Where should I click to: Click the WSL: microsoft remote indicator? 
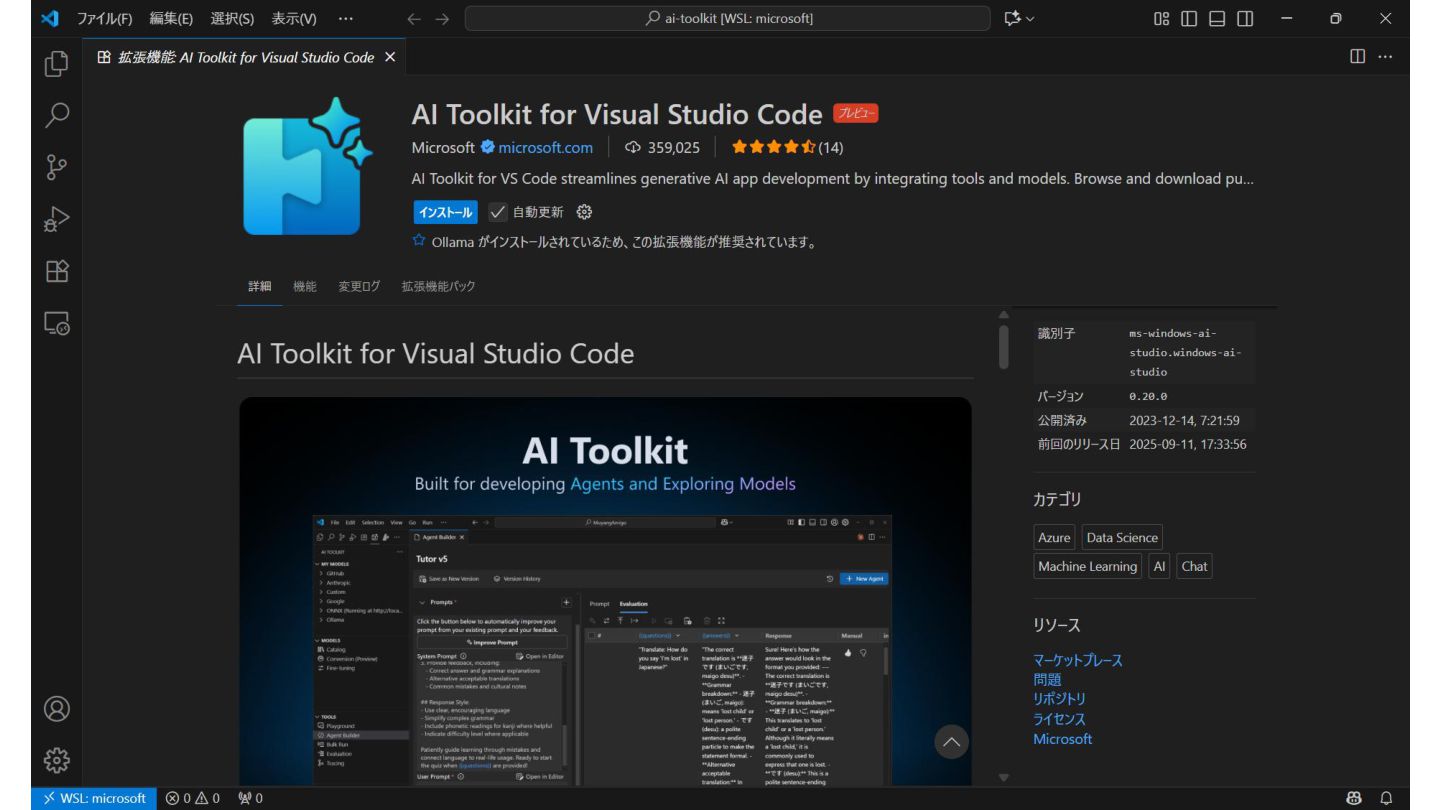pyautogui.click(x=93, y=798)
